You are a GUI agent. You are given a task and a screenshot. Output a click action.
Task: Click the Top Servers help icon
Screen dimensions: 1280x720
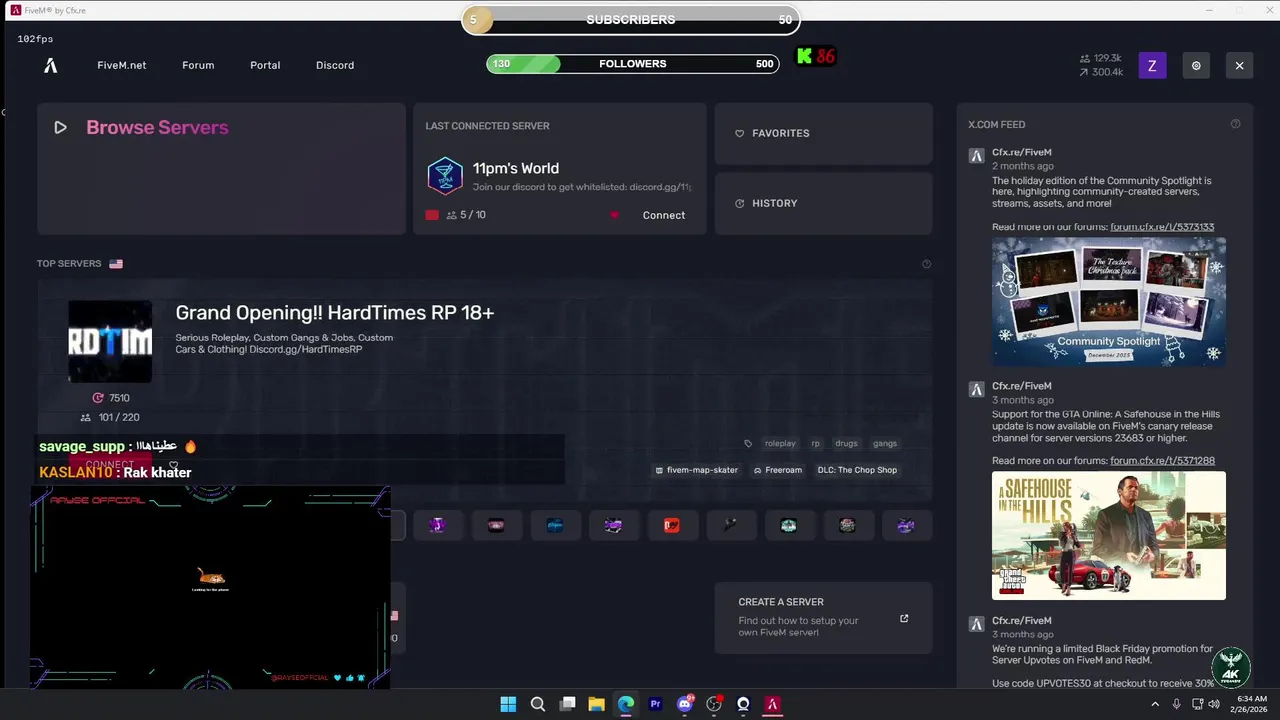[x=926, y=264]
